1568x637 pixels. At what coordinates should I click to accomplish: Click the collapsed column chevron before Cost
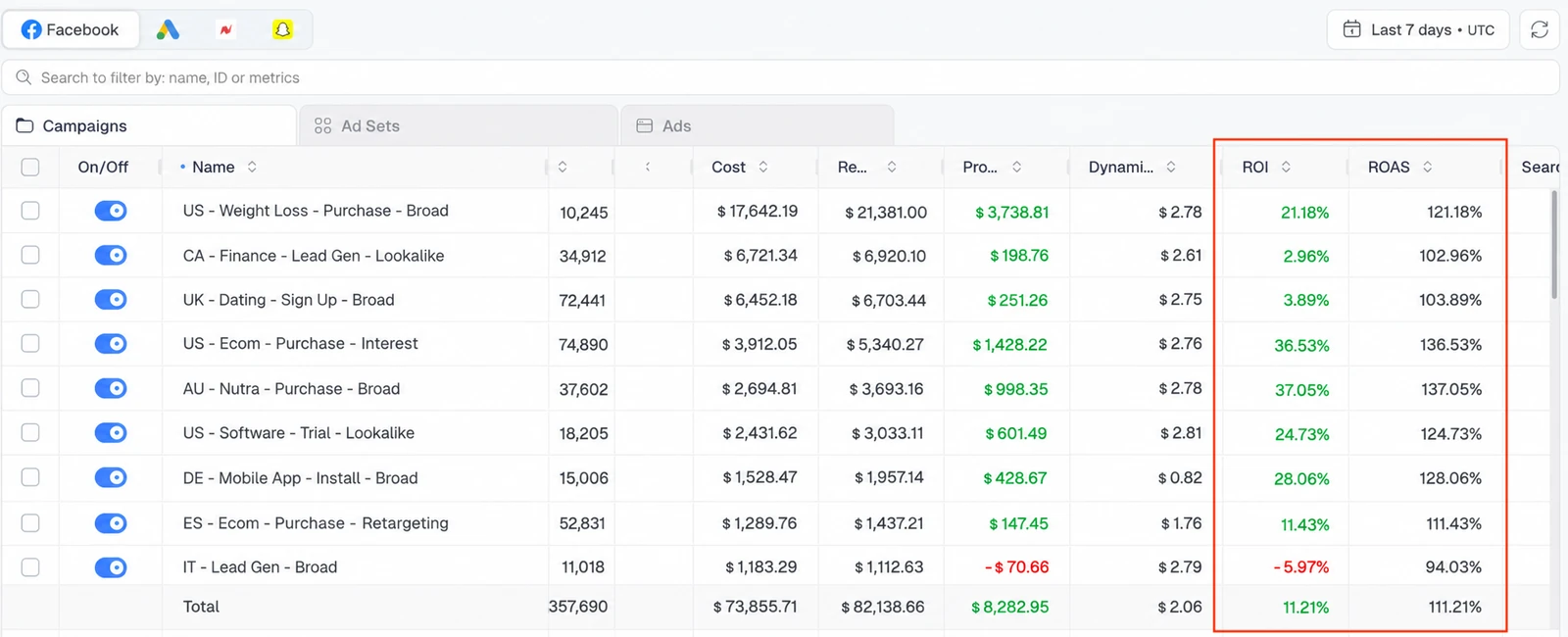tap(648, 167)
